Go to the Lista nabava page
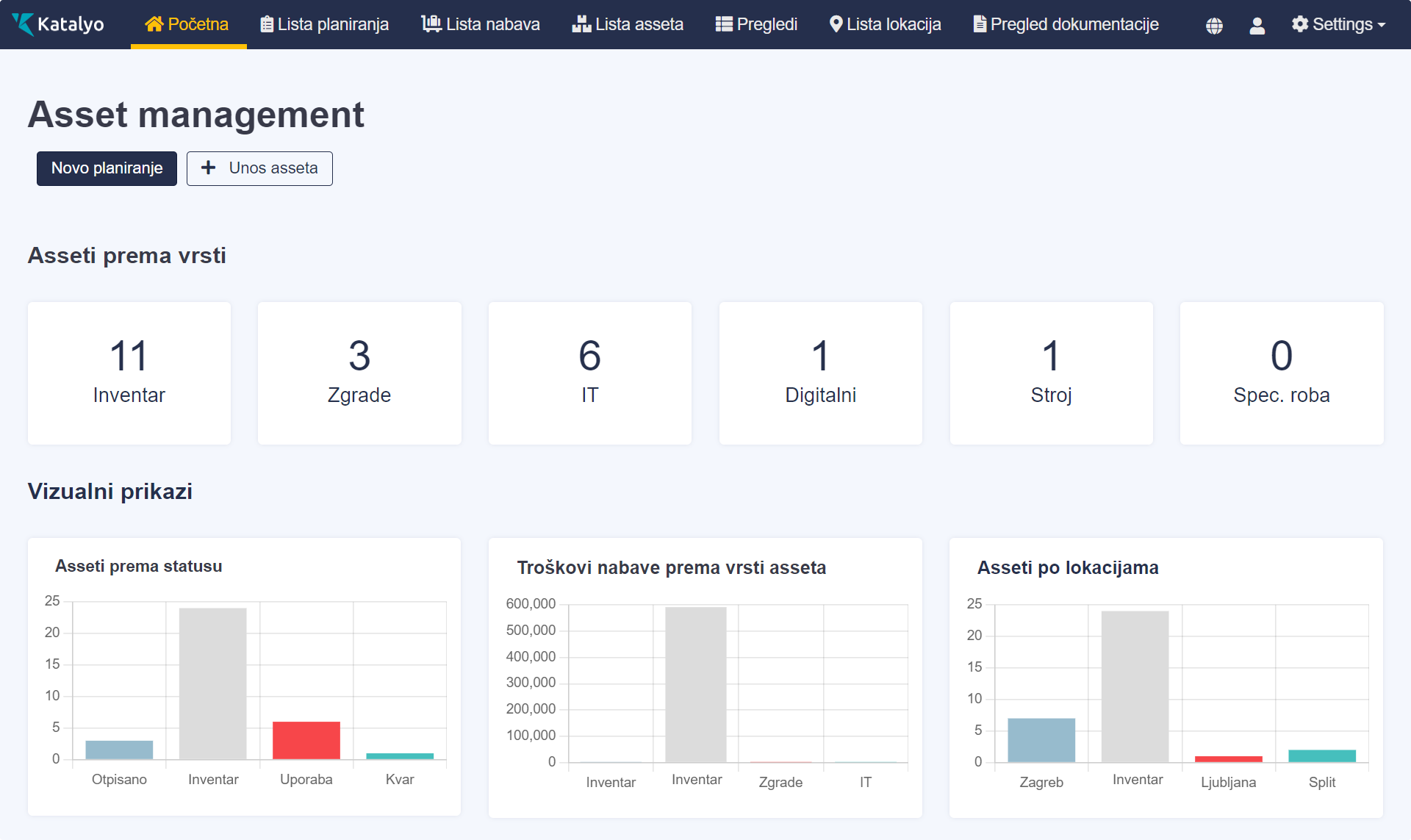This screenshot has height=840, width=1411. point(481,24)
